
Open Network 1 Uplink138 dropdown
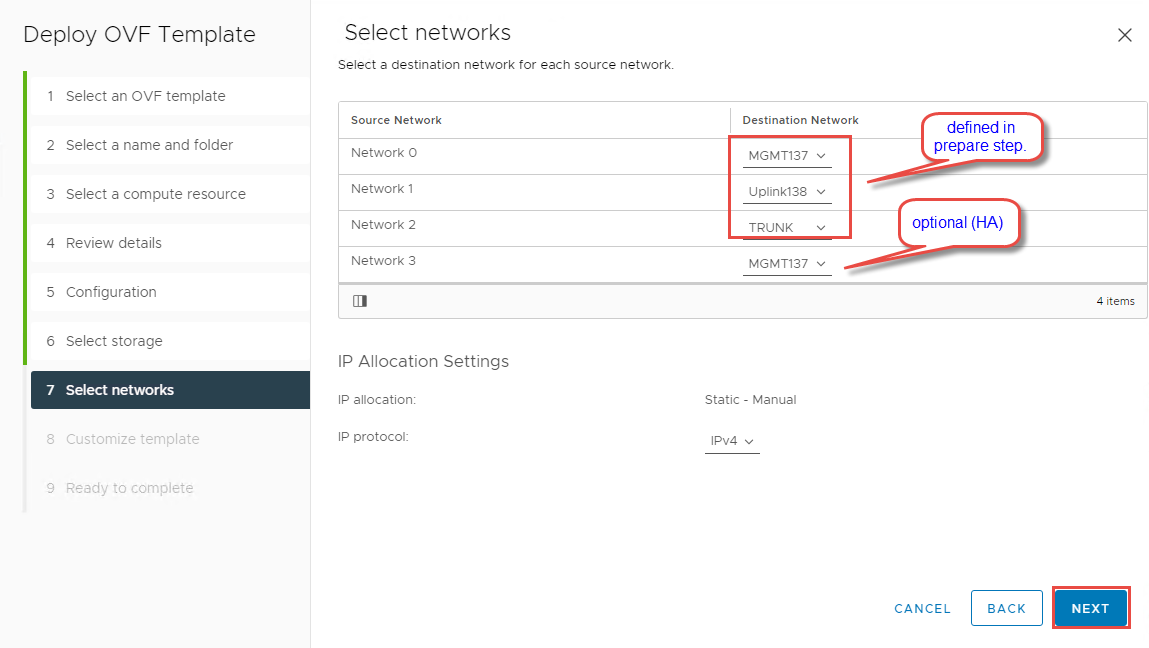tap(787, 192)
